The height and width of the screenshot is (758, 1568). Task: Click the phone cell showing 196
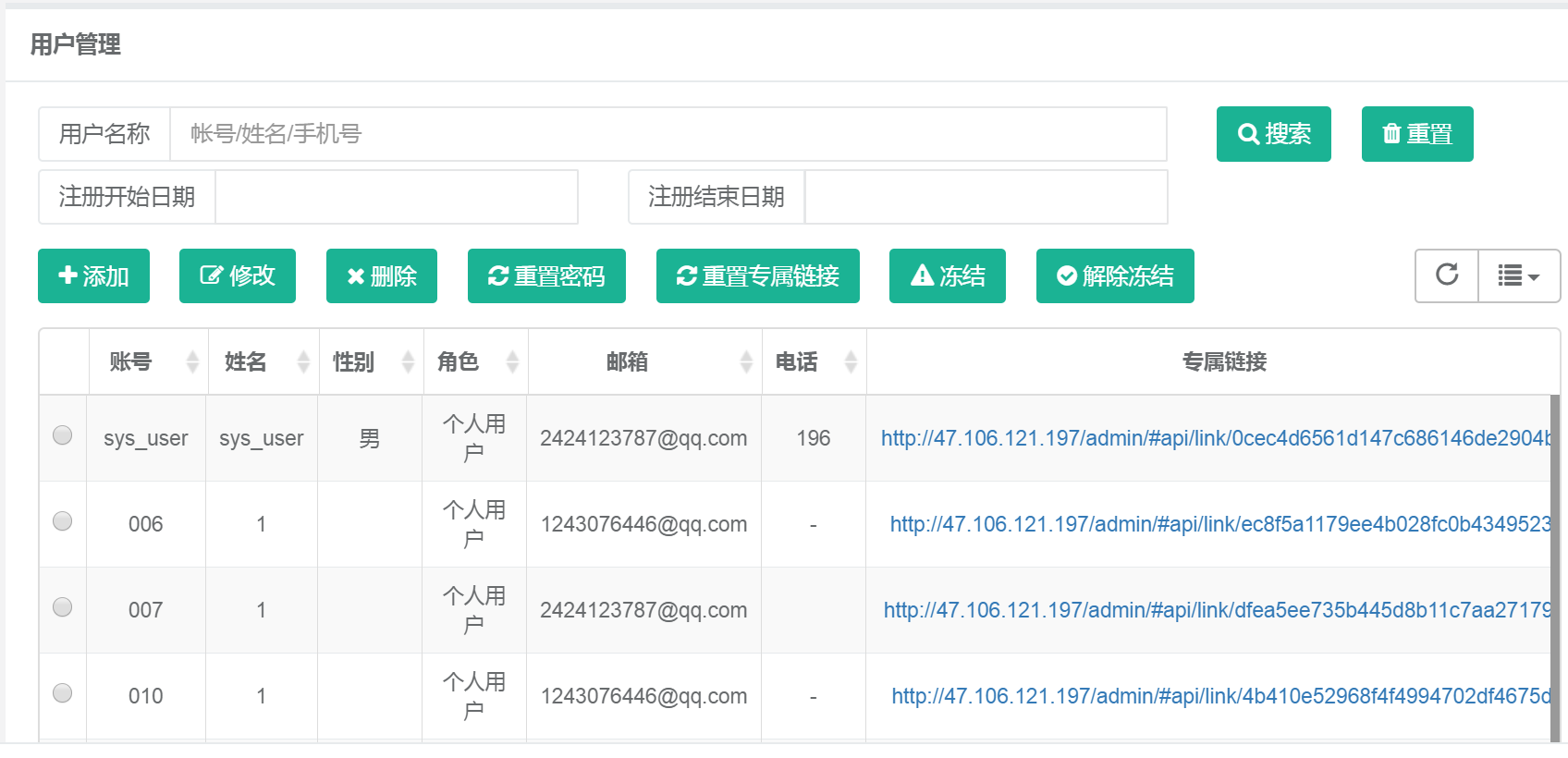tap(814, 438)
